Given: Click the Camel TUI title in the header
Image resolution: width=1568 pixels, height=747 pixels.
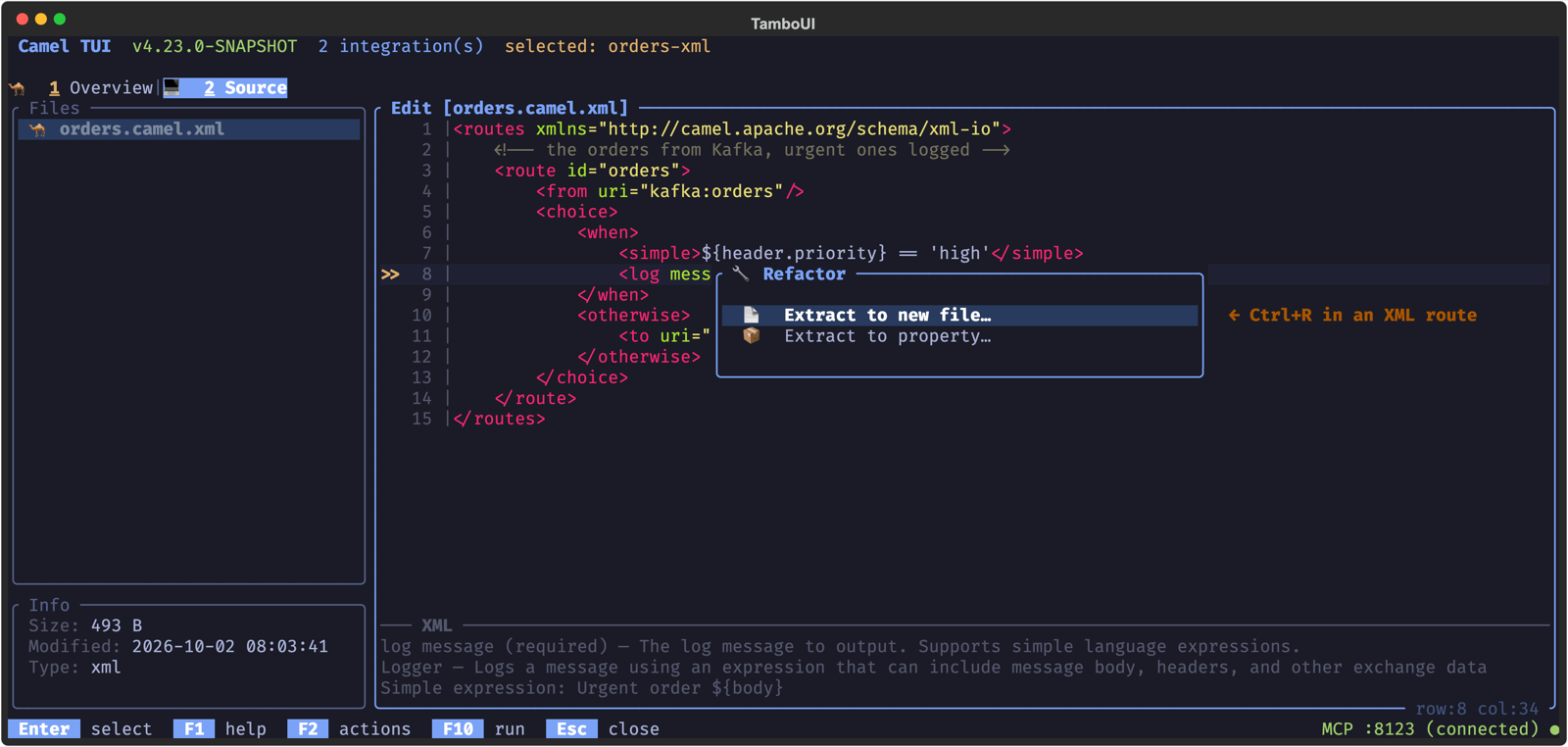Looking at the screenshot, I should (x=65, y=46).
